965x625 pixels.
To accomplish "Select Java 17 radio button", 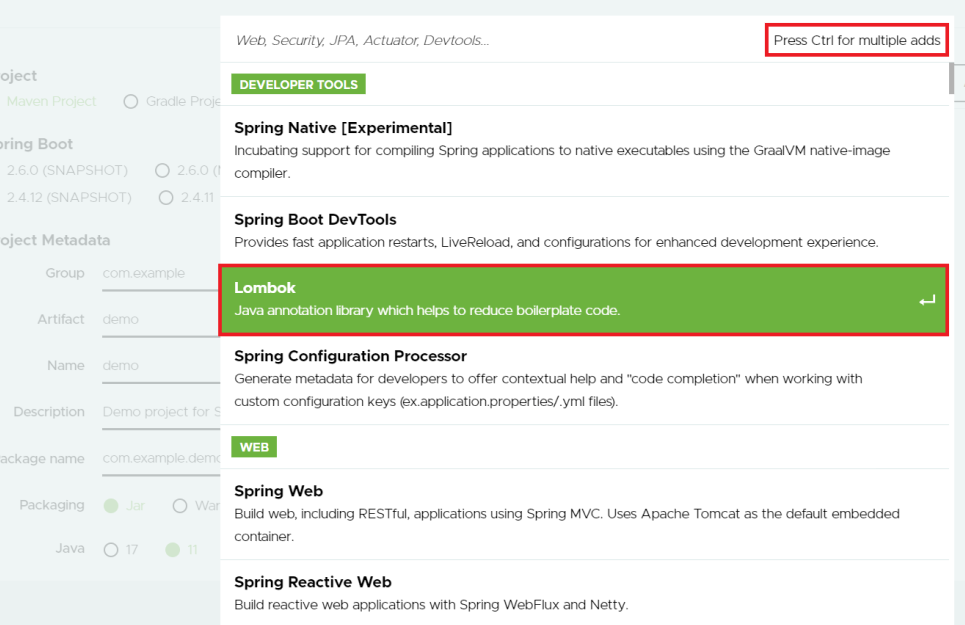I will 111,549.
